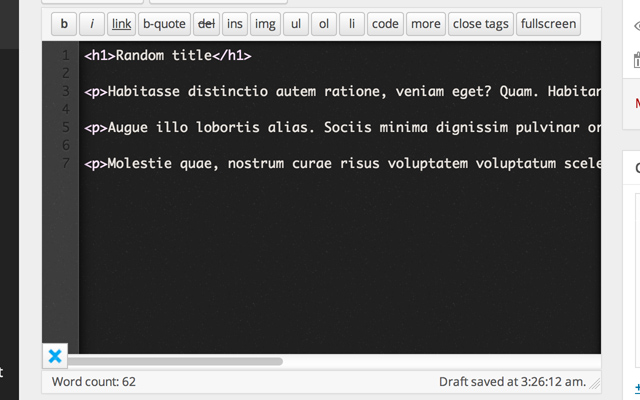The width and height of the screenshot is (640, 400).
Task: Click the 'Molestie quae' paragraph line
Action: point(342,164)
